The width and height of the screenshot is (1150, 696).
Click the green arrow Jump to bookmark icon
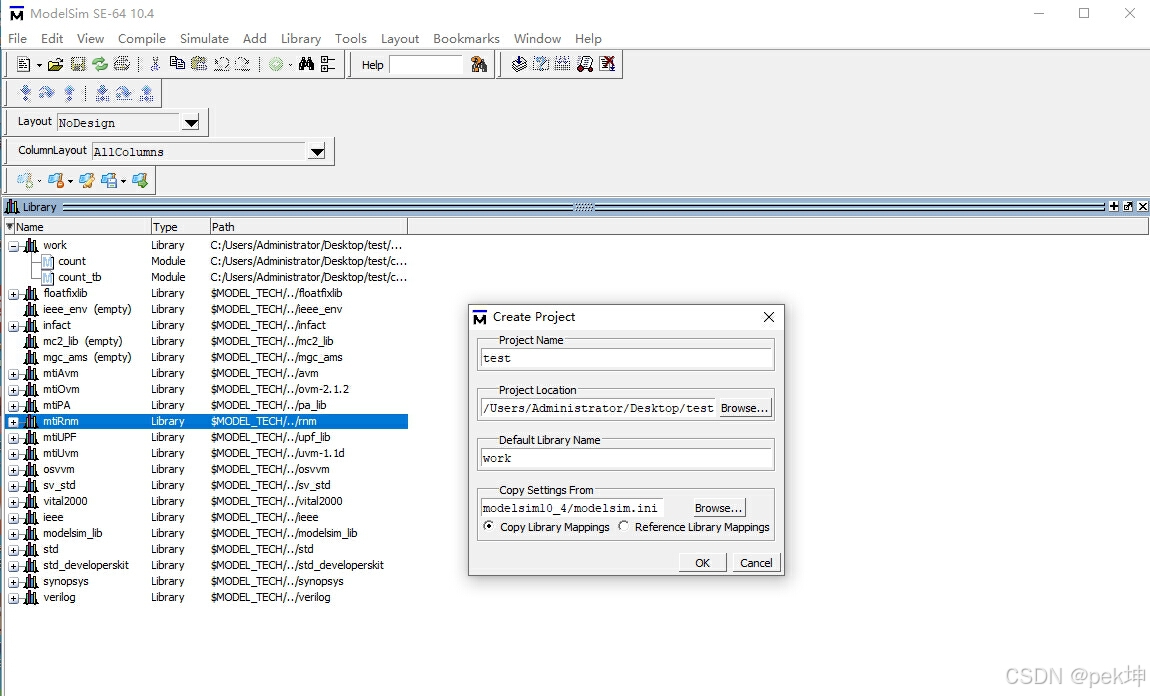click(140, 180)
